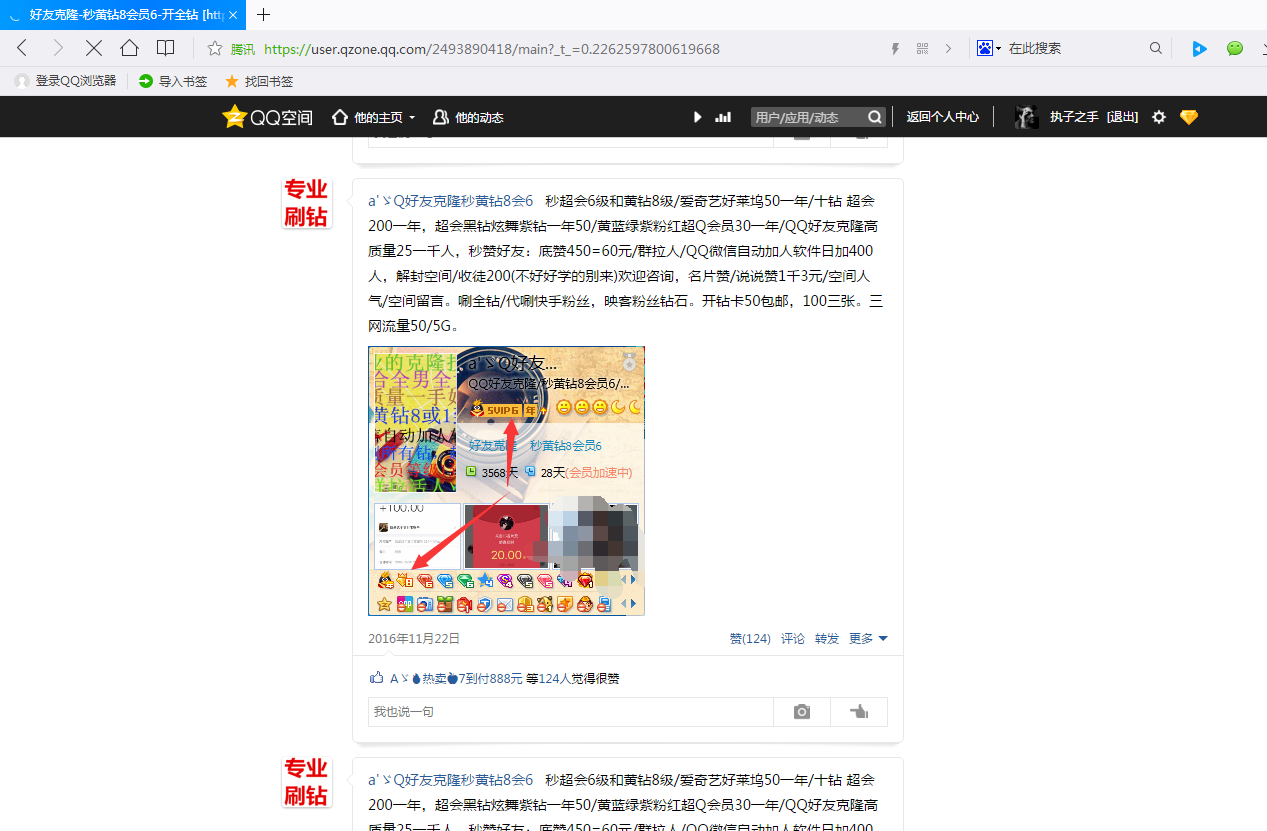
Task: Stop loading the page with the X button
Action: 93,48
